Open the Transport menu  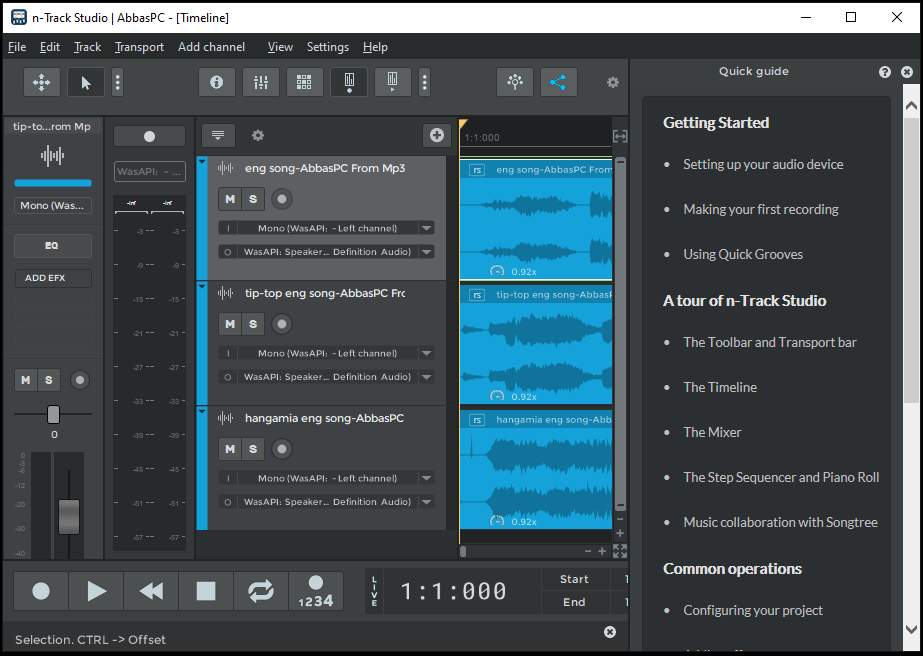click(139, 47)
